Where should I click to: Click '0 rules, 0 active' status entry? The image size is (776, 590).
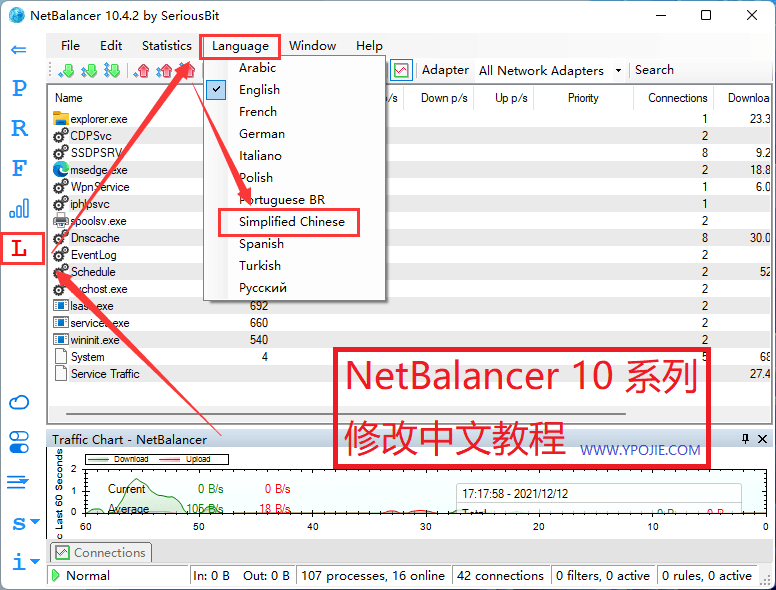coord(707,576)
